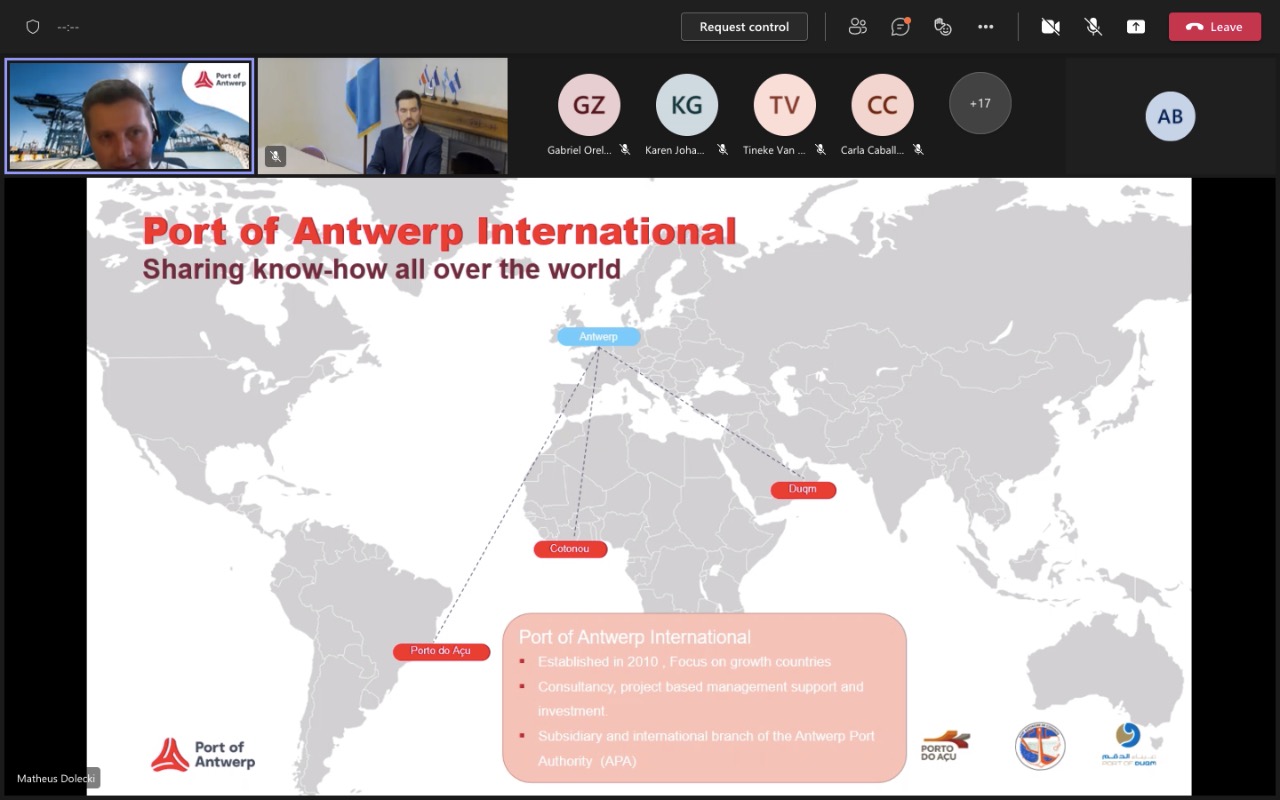This screenshot has height=800, width=1280.
Task: Unmute the microphone
Action: [1093, 27]
